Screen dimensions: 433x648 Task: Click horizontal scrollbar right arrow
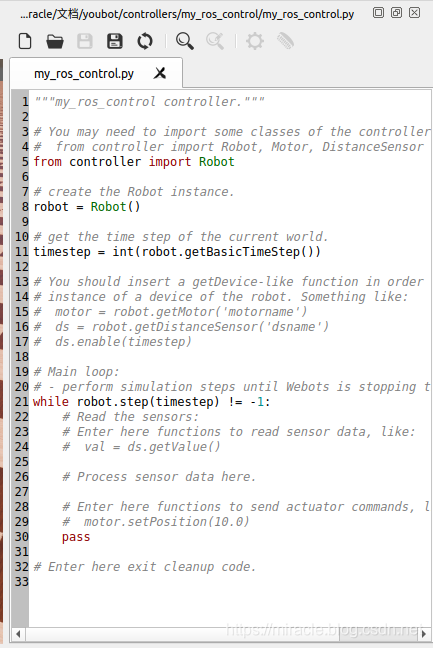[423, 634]
